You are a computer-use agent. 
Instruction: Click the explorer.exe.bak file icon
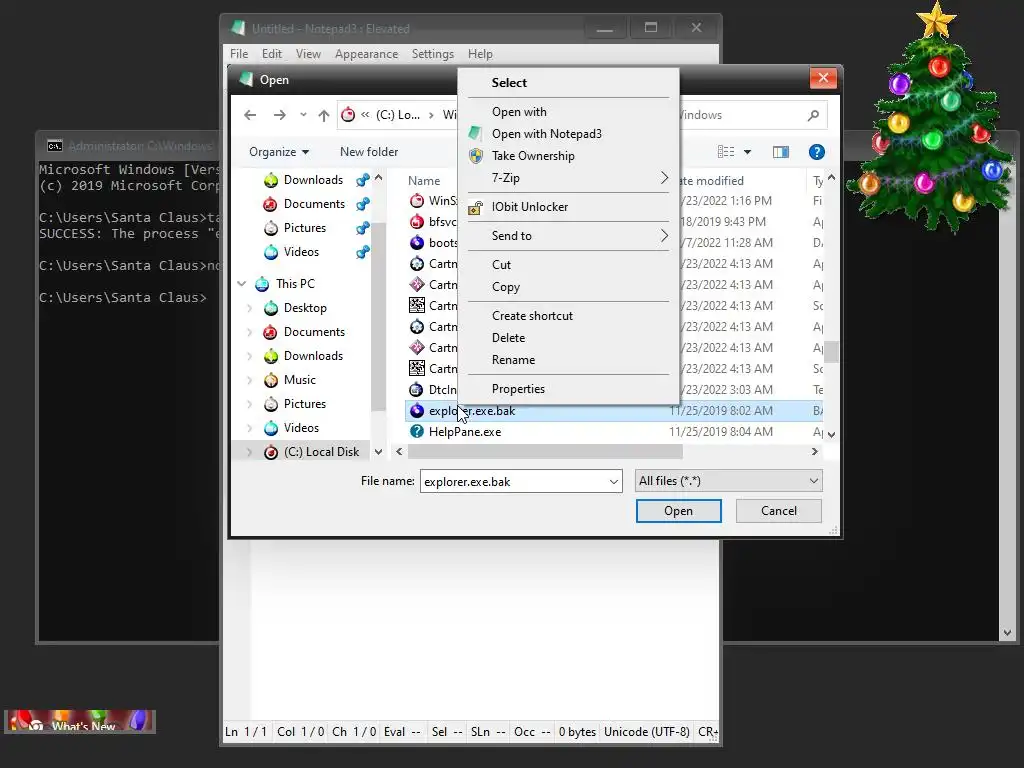click(417, 411)
